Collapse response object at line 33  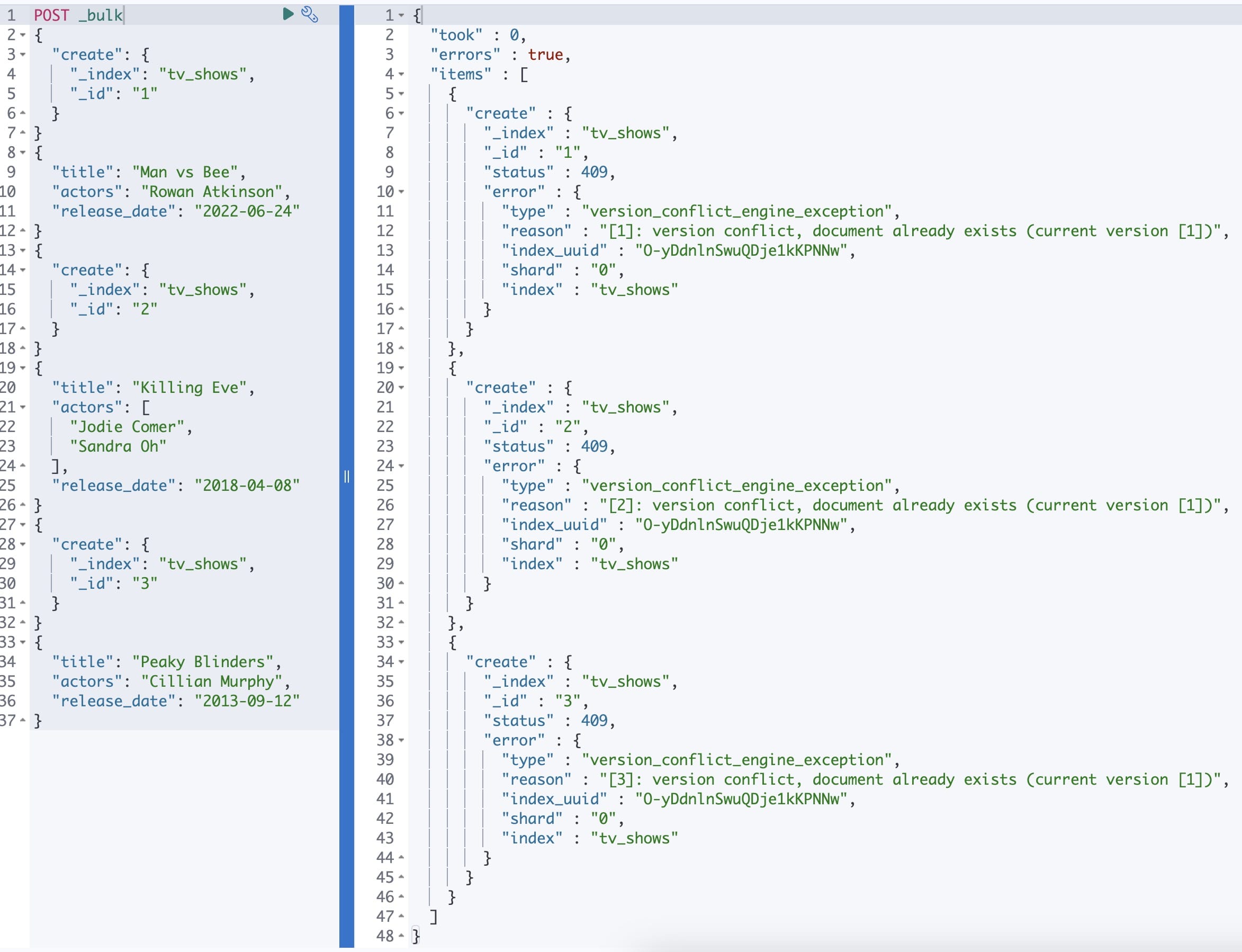coord(401,642)
